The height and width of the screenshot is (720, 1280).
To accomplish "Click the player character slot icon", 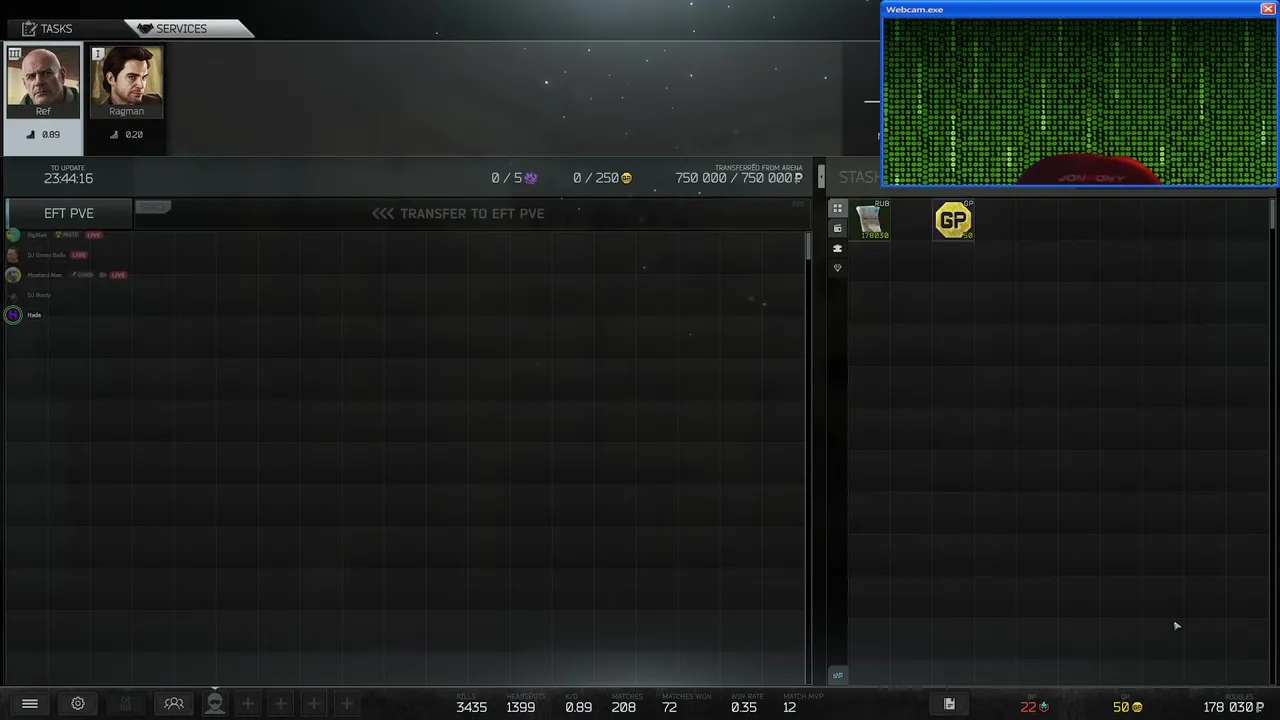I will point(215,704).
